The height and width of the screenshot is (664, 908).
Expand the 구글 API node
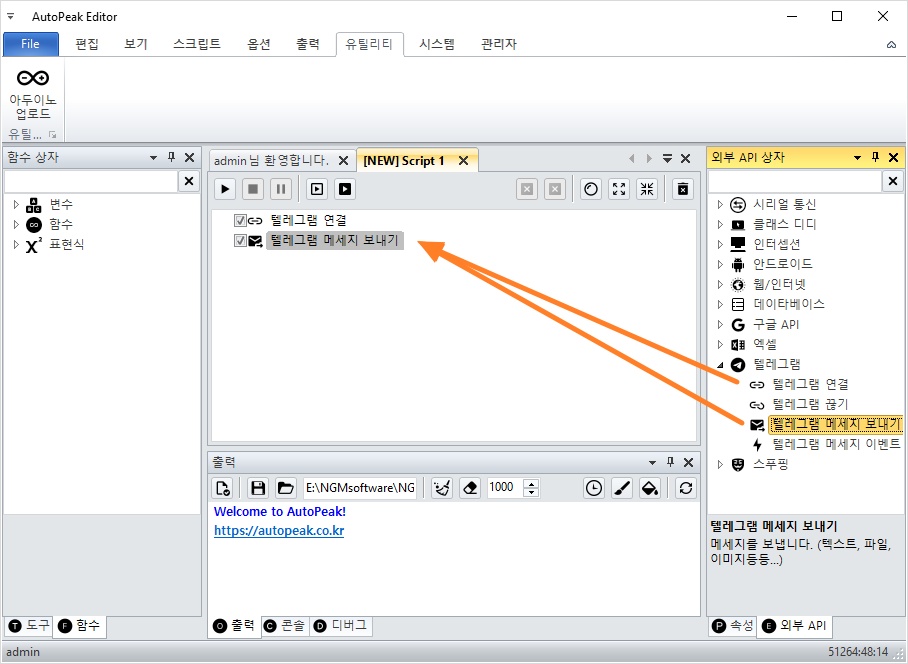tap(720, 324)
